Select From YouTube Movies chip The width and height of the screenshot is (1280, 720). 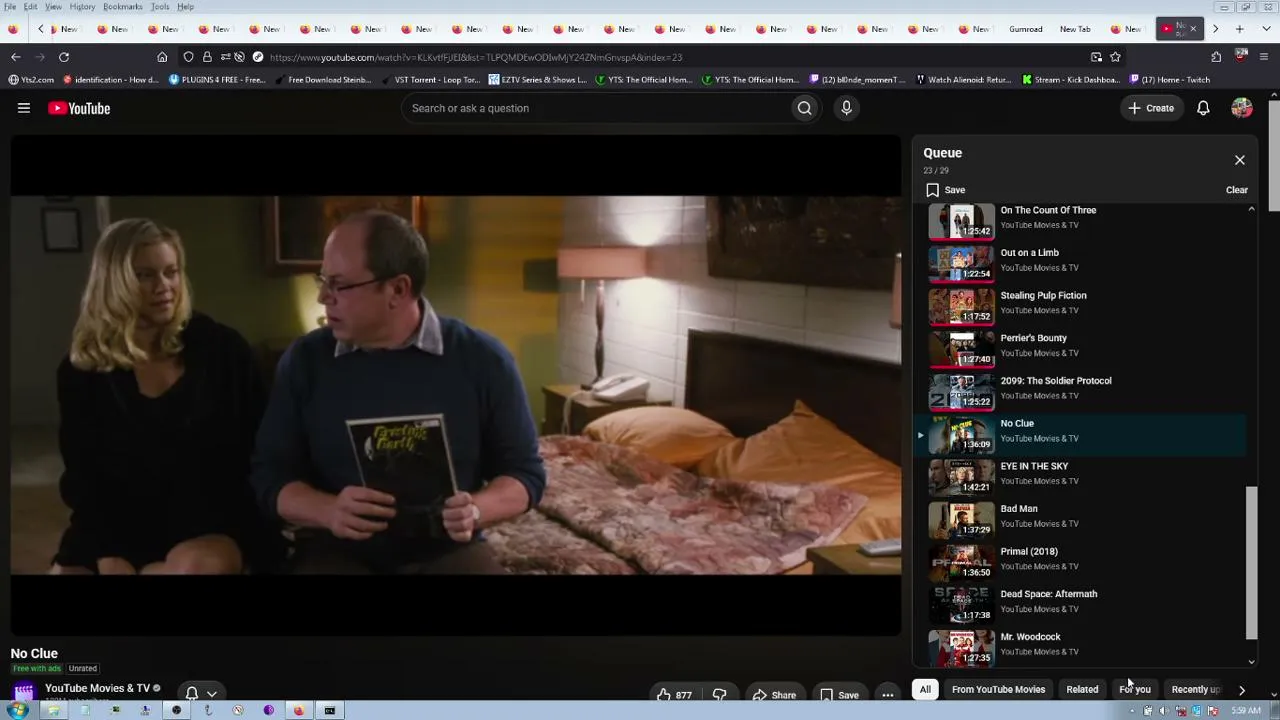click(998, 689)
